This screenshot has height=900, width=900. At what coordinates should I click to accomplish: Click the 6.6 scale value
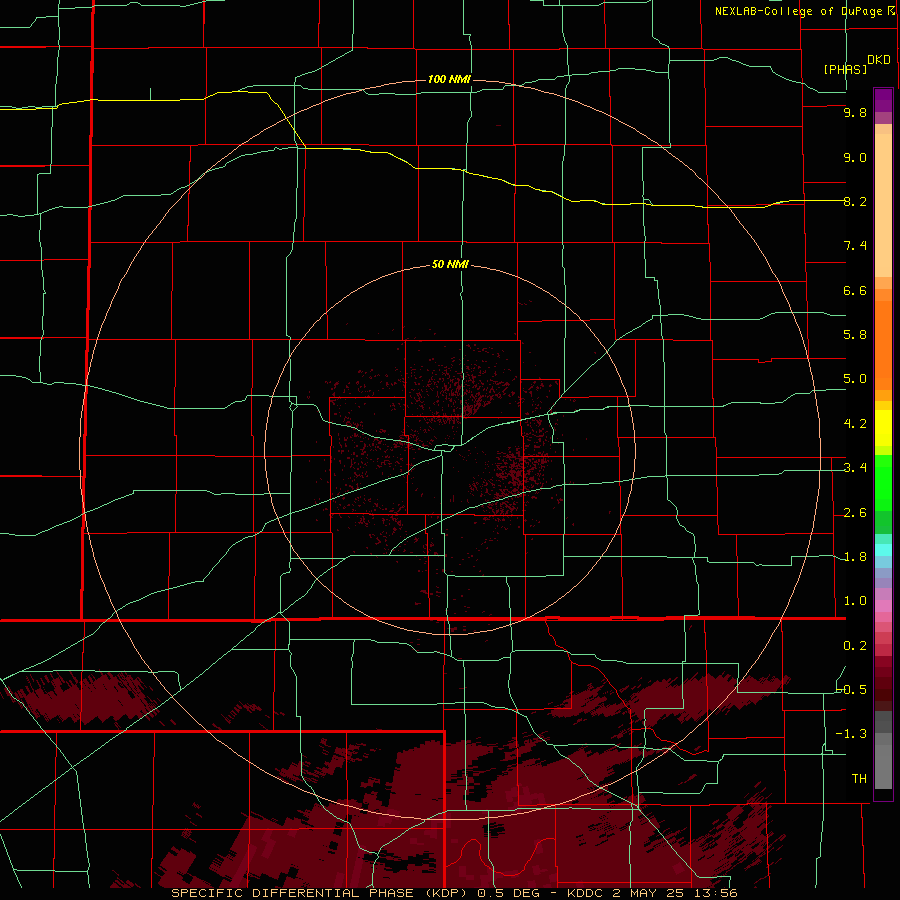coord(855,290)
